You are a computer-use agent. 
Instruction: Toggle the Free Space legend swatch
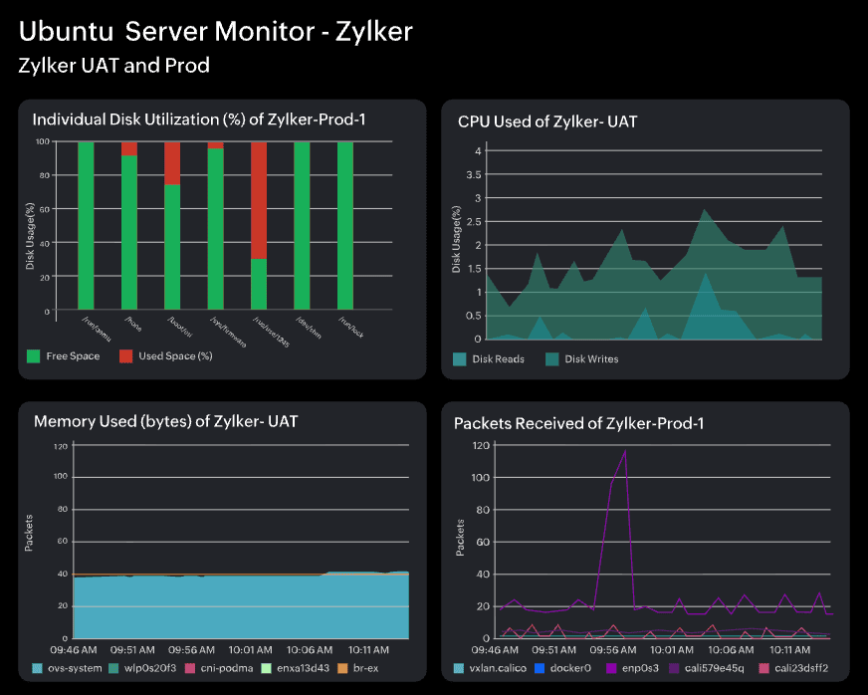click(33, 355)
